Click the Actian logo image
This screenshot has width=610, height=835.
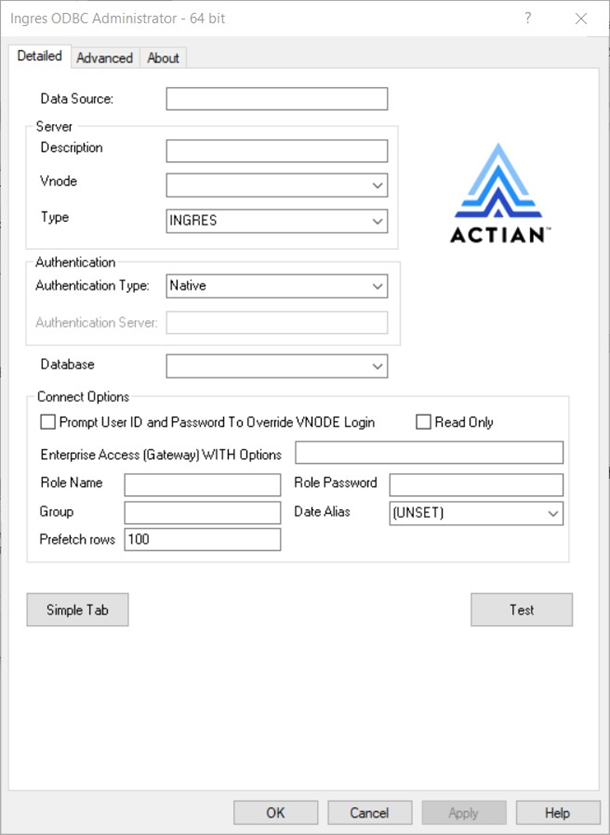[499, 193]
